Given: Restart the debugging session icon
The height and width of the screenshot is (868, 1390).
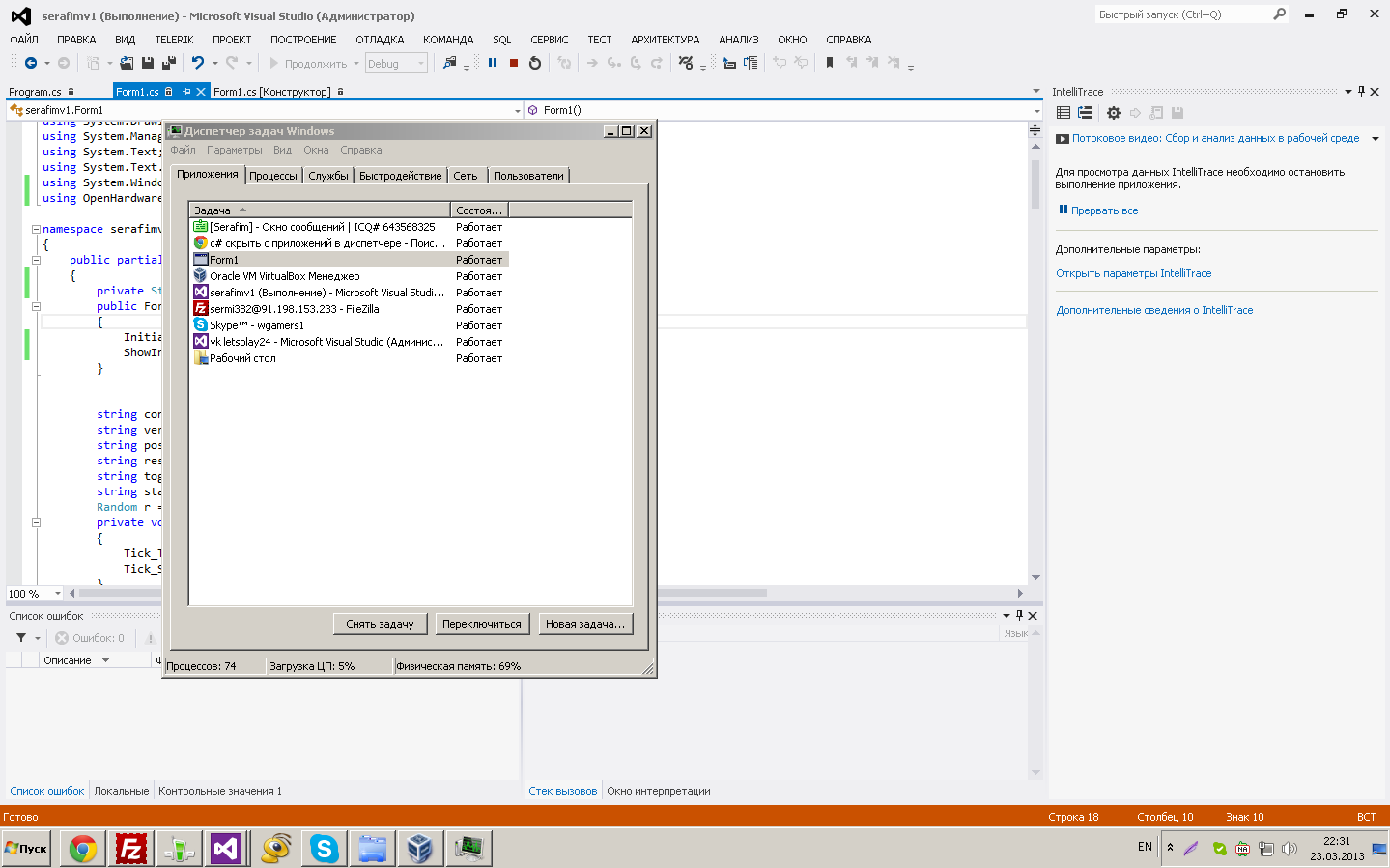Looking at the screenshot, I should coord(535,63).
